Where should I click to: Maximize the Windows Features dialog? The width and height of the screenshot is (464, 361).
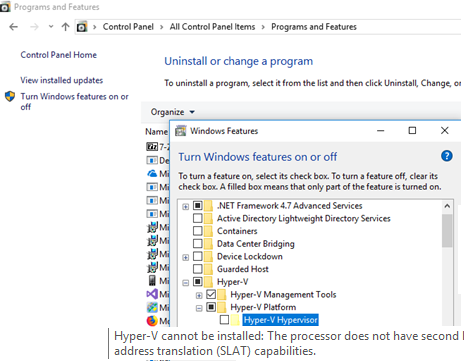click(x=412, y=131)
